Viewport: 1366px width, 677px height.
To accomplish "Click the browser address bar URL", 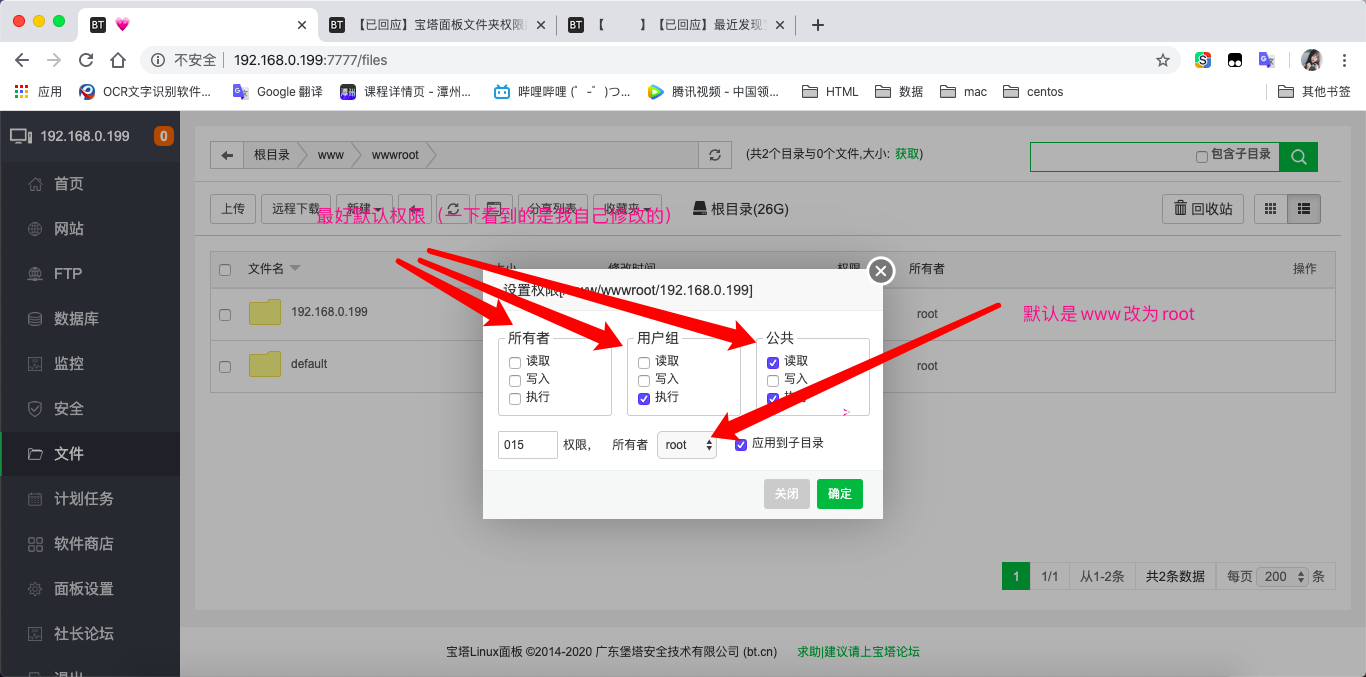I will click(311, 60).
